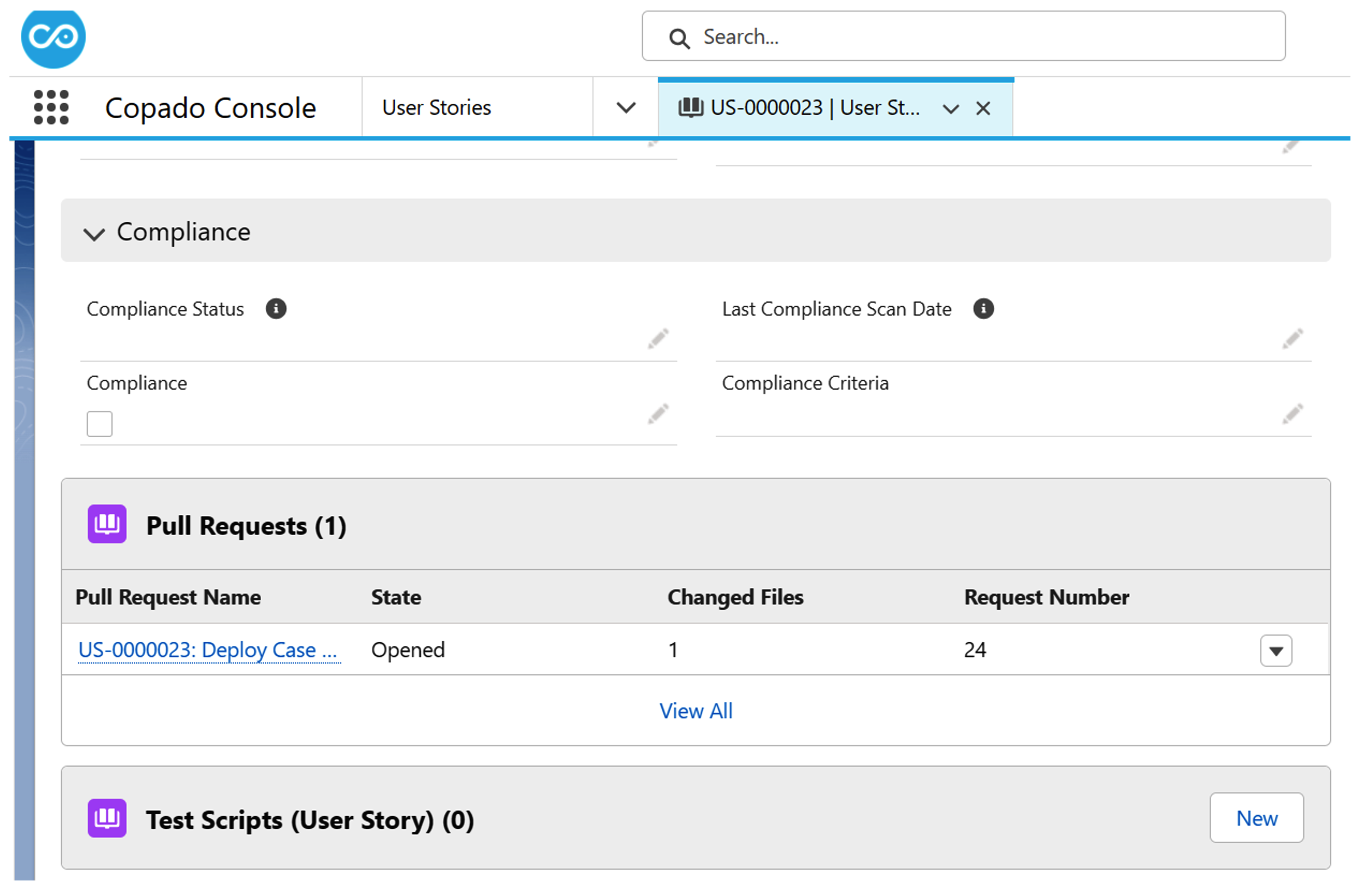This screenshot has width=1361, height=896.
Task: Click the request number value 24
Action: pos(975,650)
